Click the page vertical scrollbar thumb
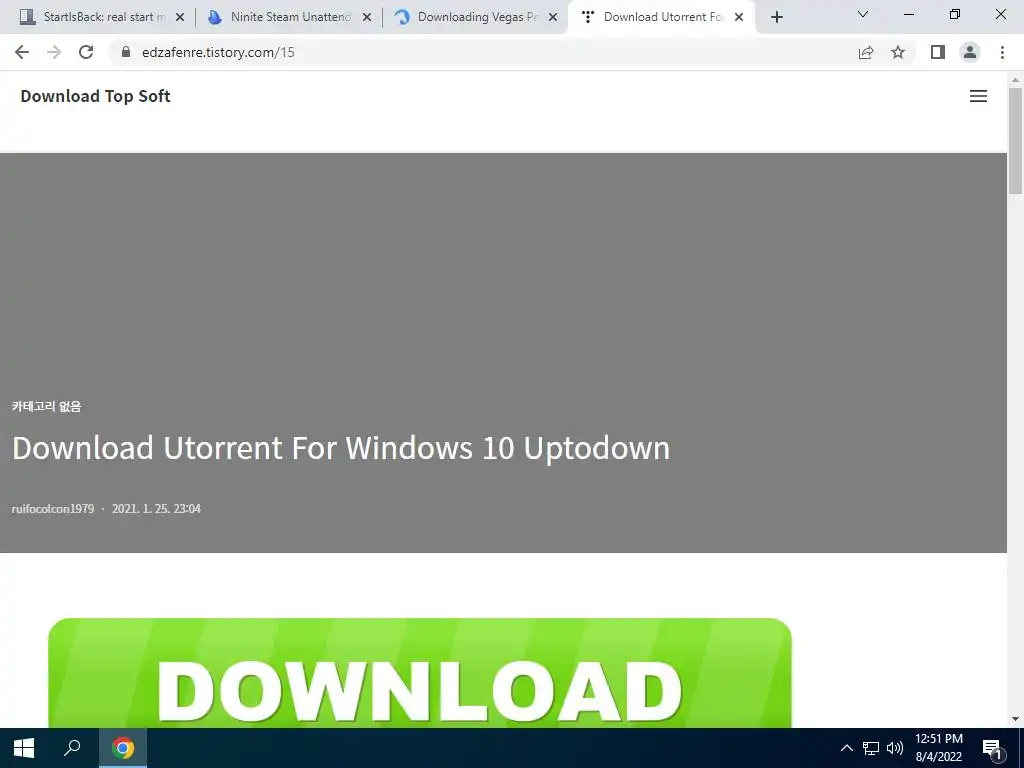This screenshot has height=768, width=1024. (x=1015, y=140)
